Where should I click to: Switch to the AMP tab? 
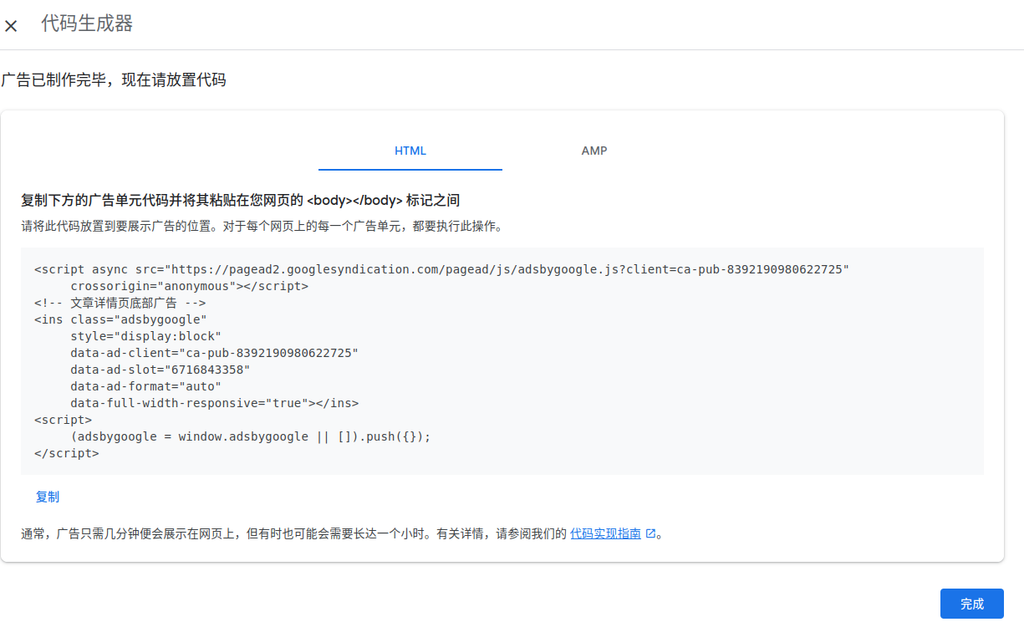[594, 151]
